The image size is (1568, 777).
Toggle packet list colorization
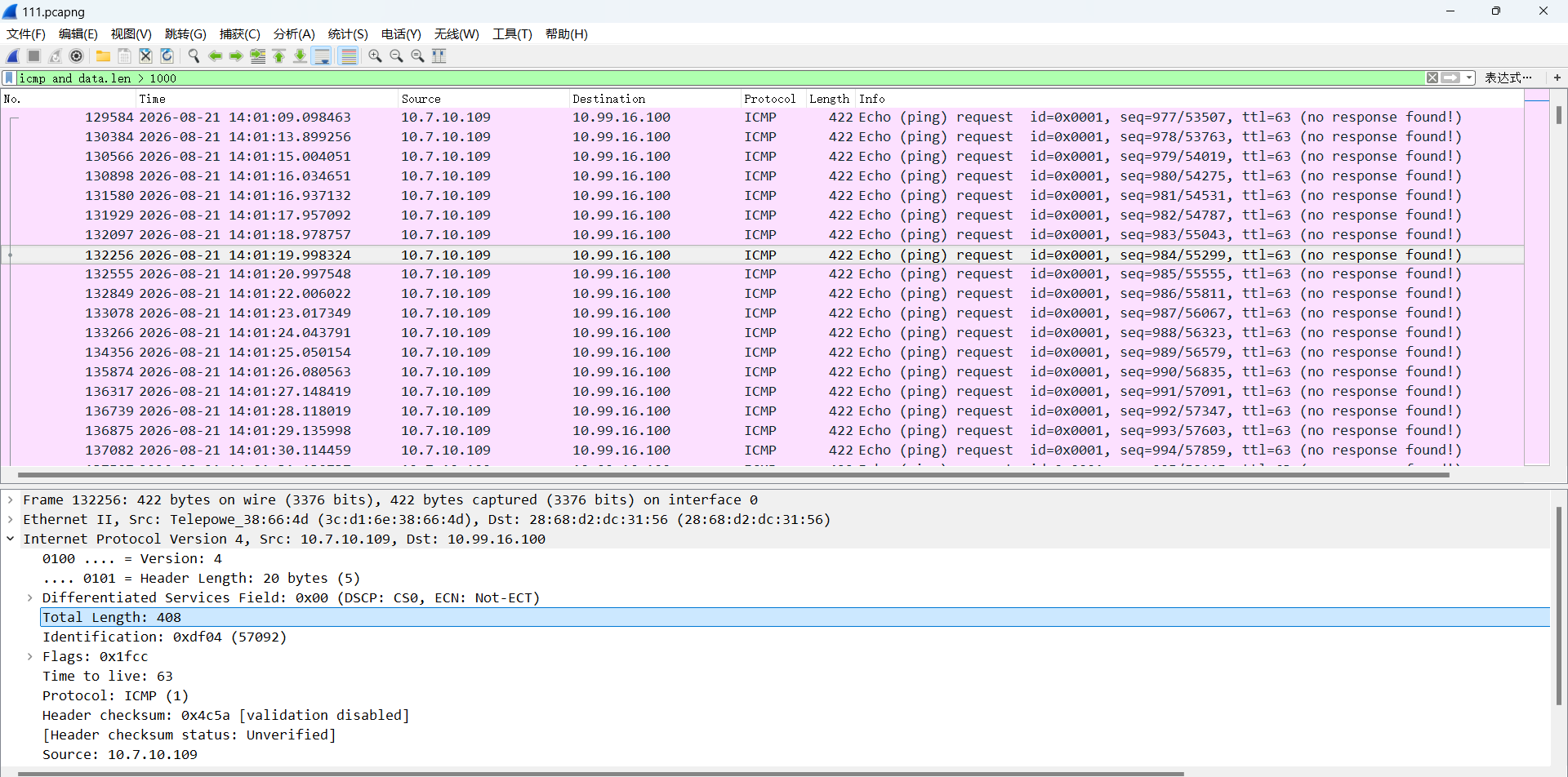pyautogui.click(x=349, y=56)
